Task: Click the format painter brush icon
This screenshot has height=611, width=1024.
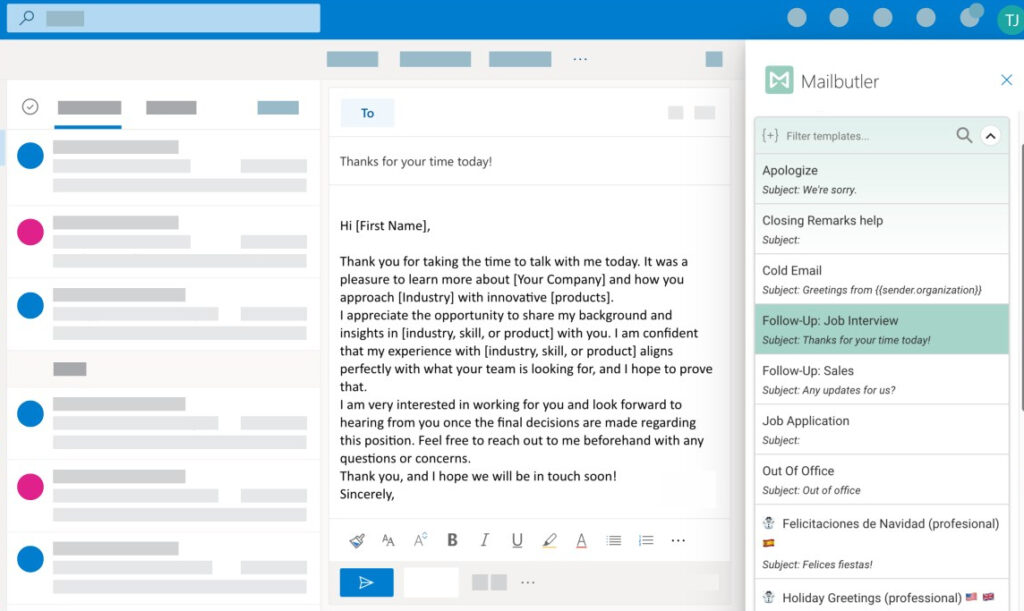Action: [x=357, y=540]
